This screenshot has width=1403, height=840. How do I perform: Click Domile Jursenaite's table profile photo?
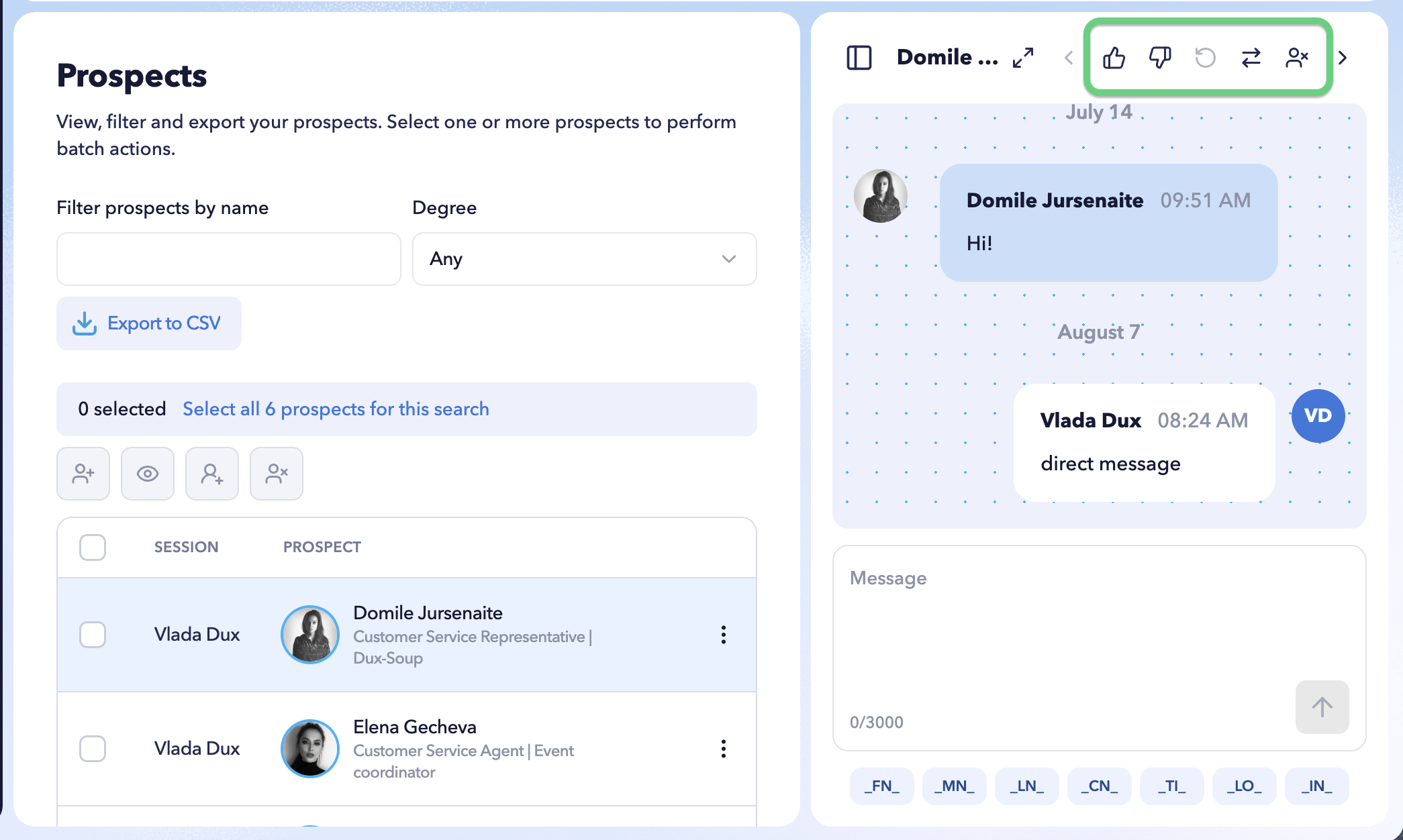(x=310, y=635)
